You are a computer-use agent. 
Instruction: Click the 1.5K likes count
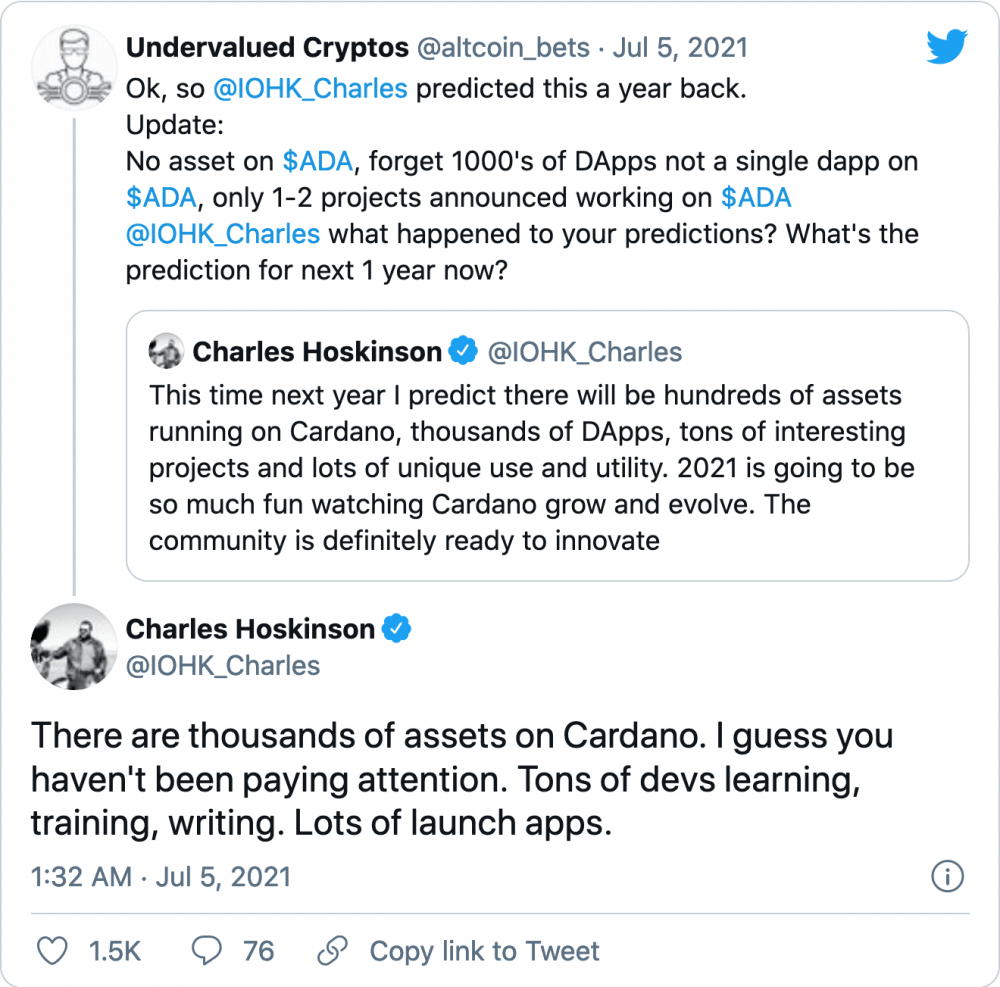click(x=115, y=951)
